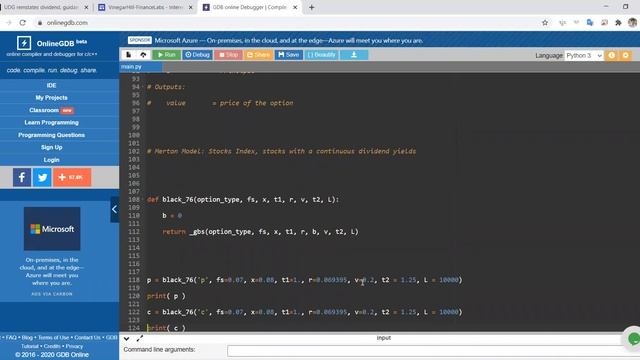Screen dimensions: 640x360
Task: Bookmark this page with the star icon
Action: click(x=545, y=23)
